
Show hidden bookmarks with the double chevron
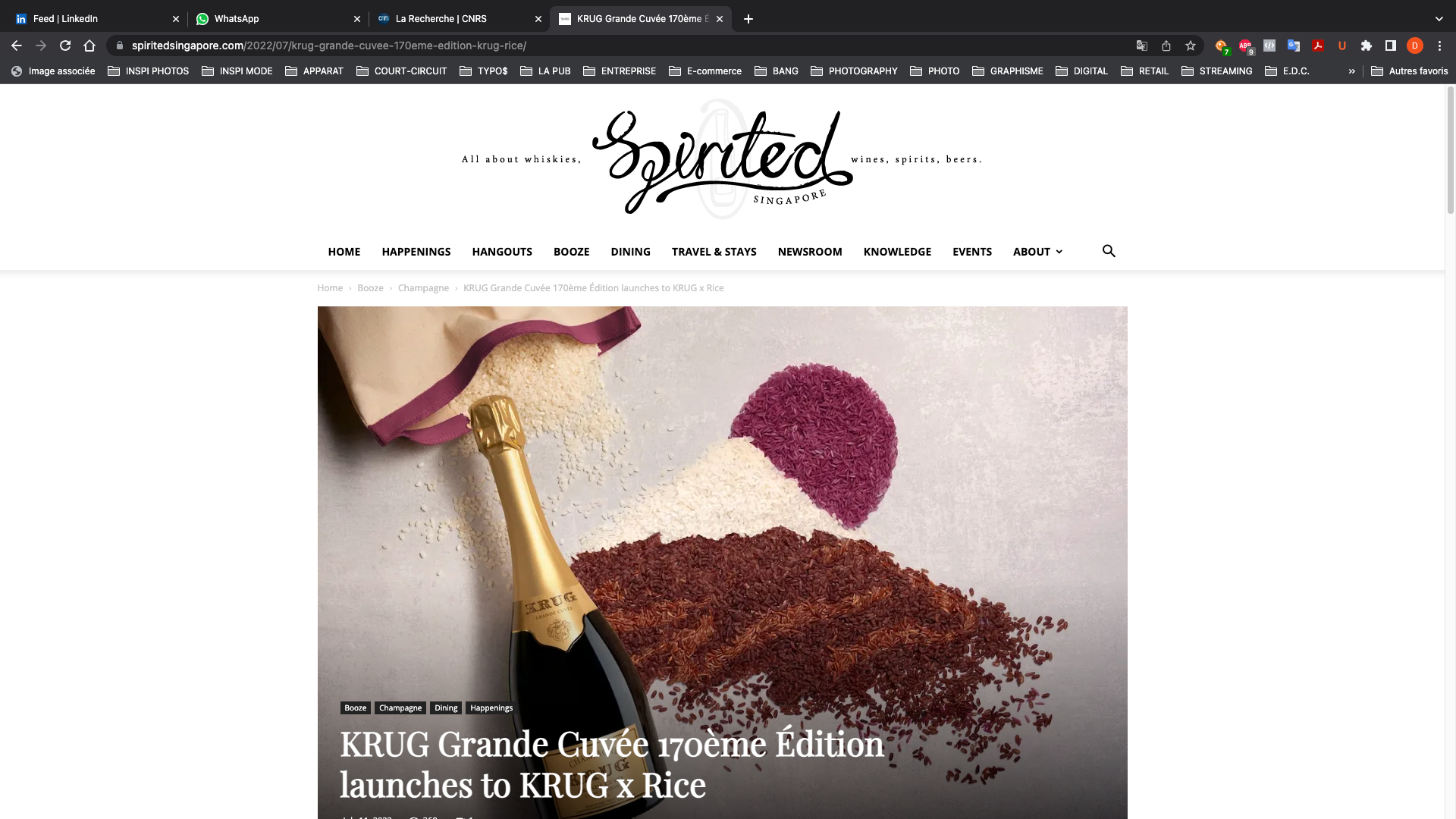(x=1351, y=71)
